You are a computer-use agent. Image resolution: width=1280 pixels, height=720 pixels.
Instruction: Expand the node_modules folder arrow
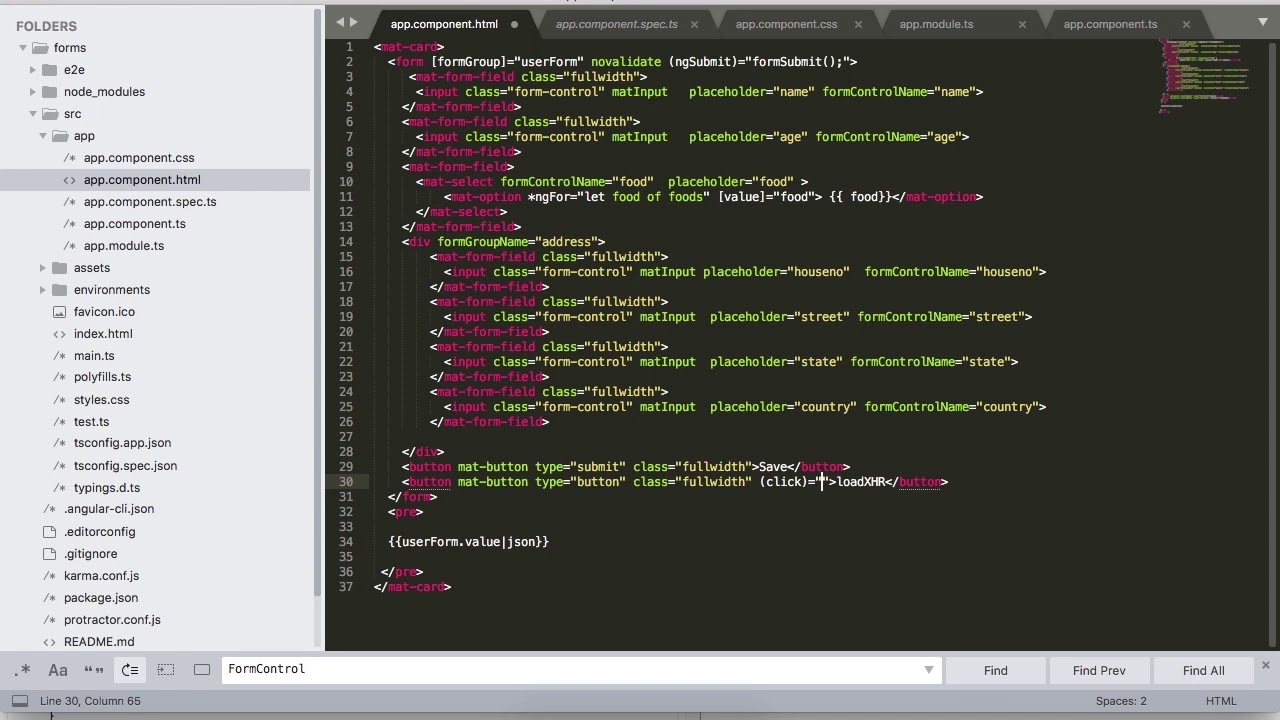click(x=33, y=92)
